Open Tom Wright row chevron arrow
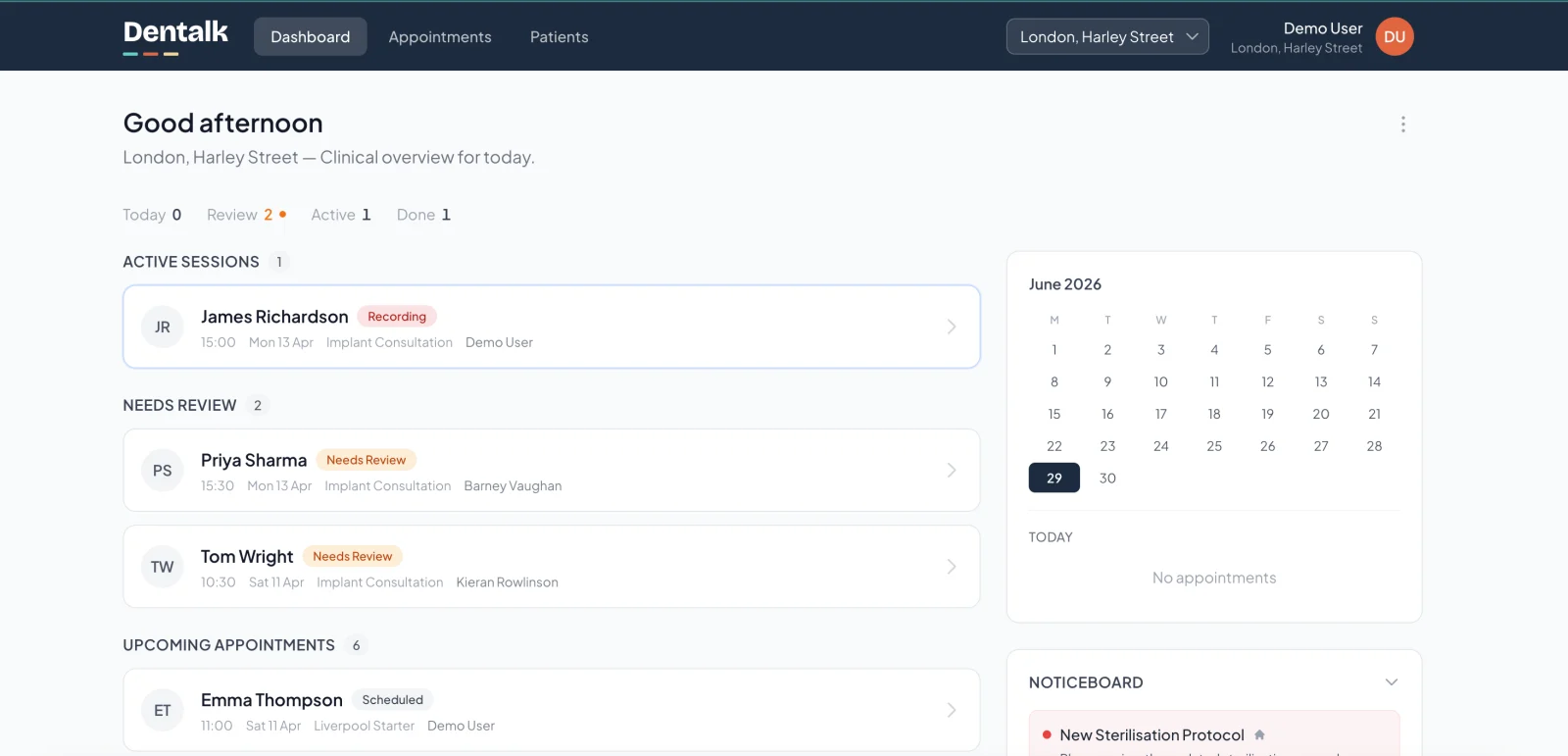The width and height of the screenshot is (1568, 756). [x=951, y=567]
